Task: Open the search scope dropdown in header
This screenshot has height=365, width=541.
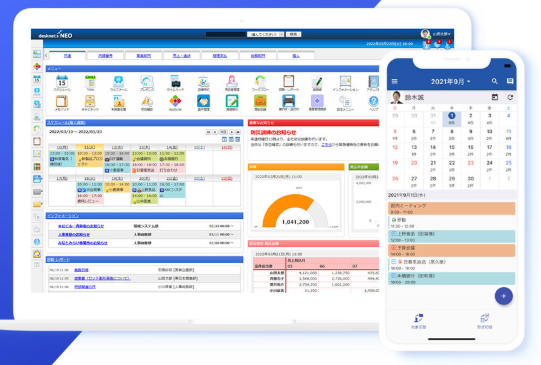Action: [x=265, y=34]
